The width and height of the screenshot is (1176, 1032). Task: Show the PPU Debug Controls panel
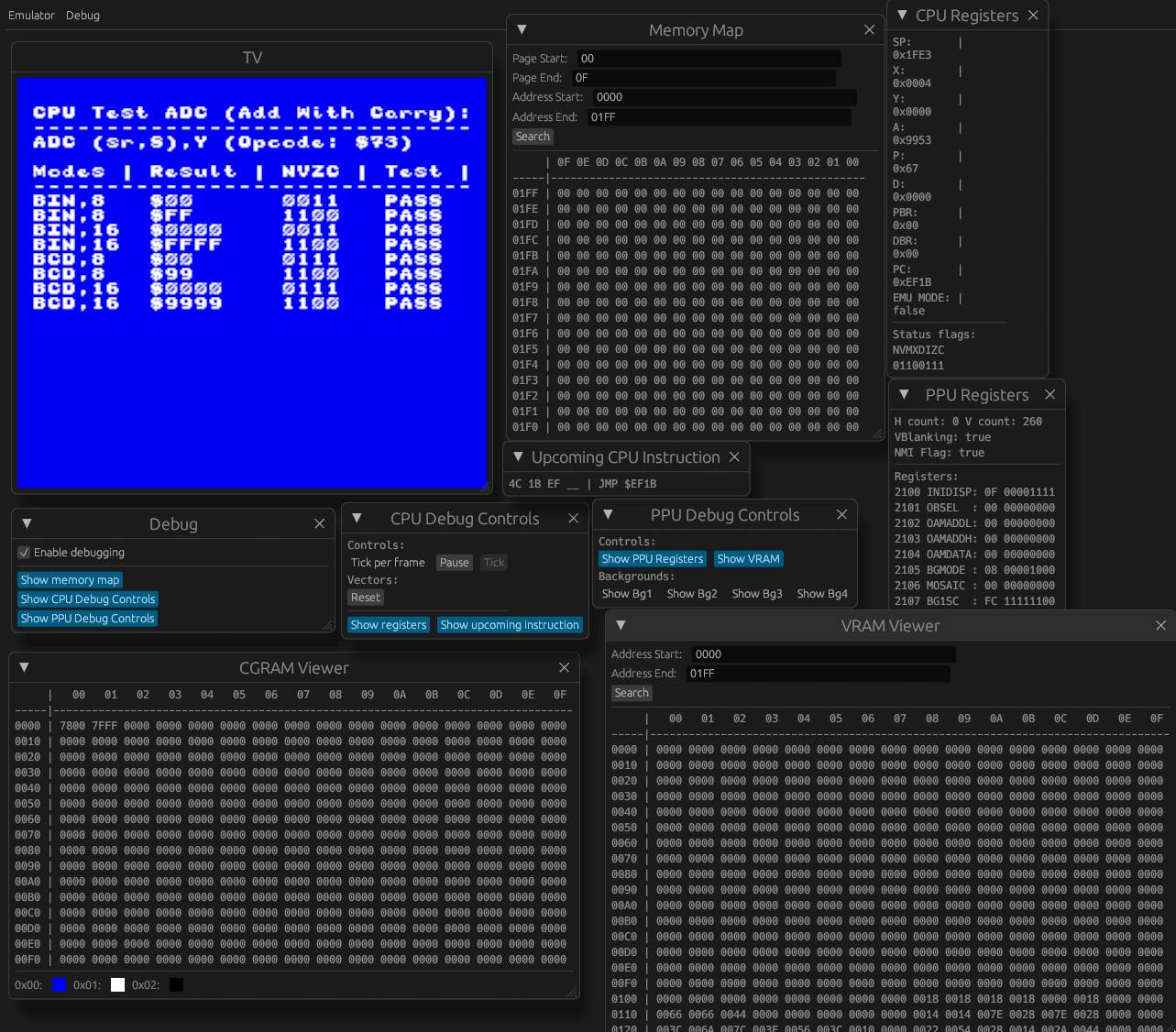pos(87,618)
